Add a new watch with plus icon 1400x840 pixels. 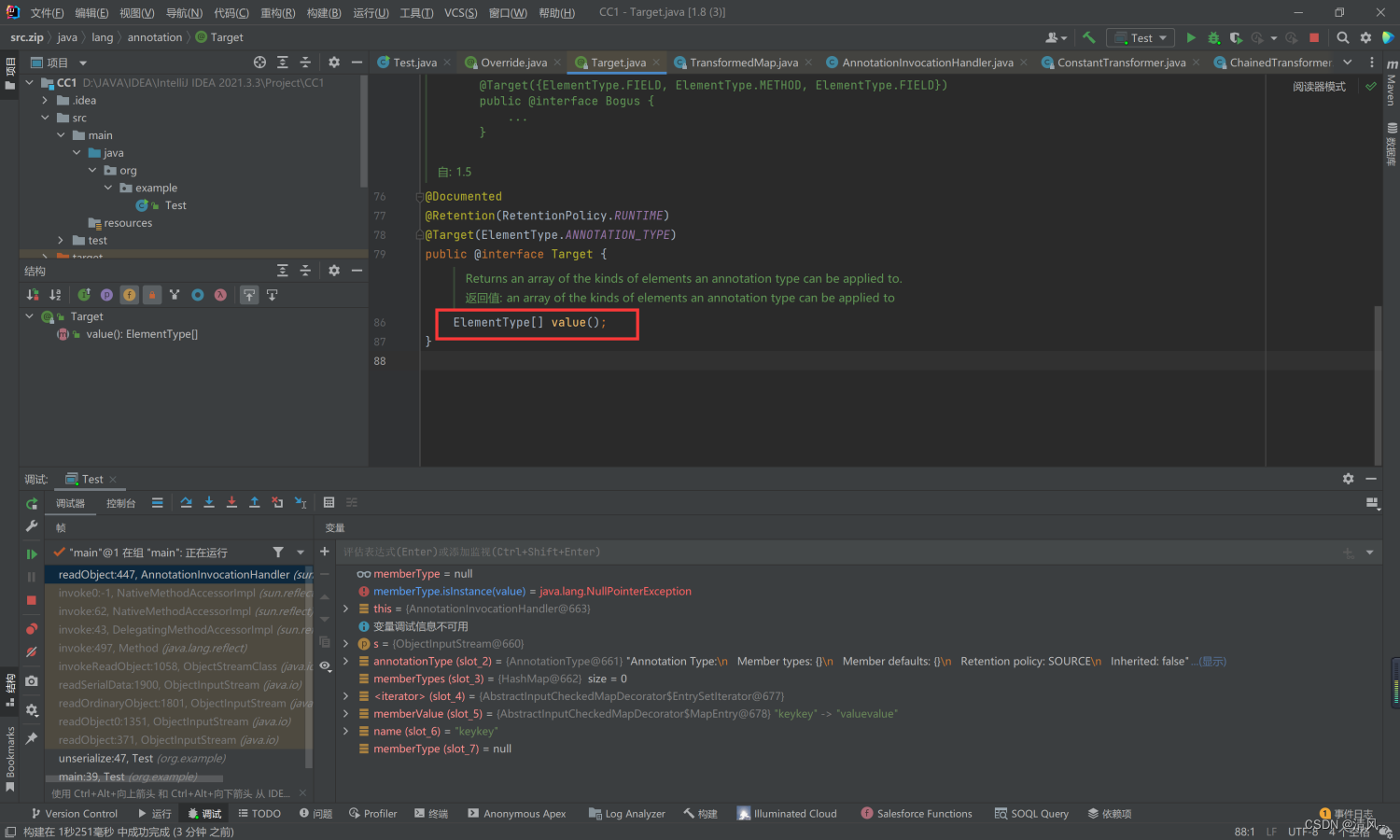[x=325, y=552]
